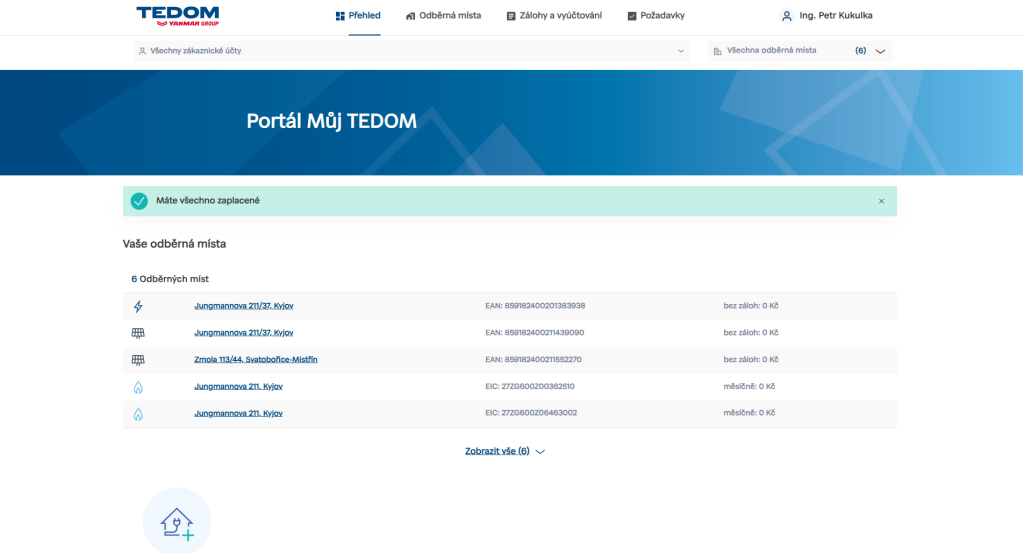Go to the Odběrná místa tab
This screenshot has width=1024, height=553.
click(443, 16)
